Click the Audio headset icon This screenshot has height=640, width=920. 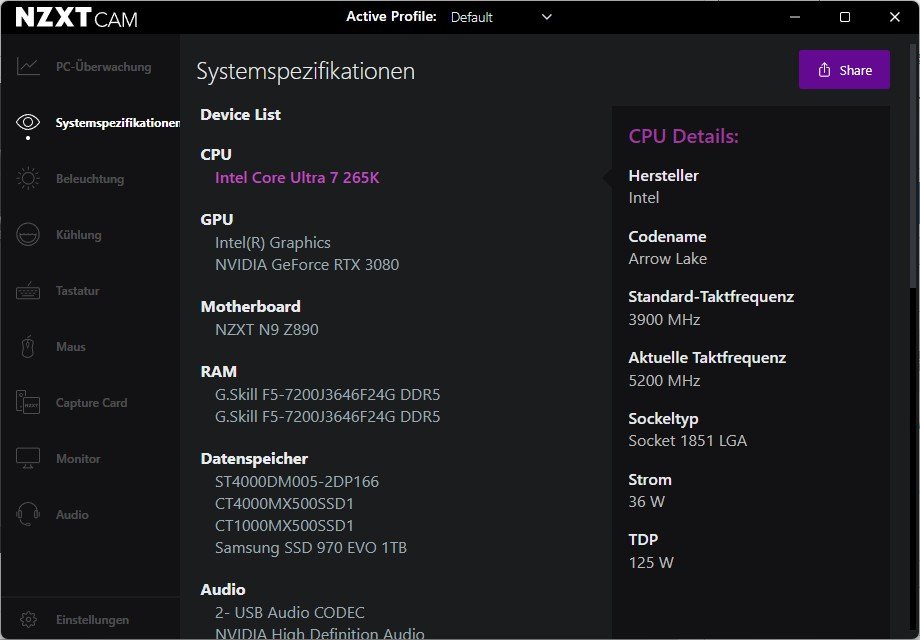point(28,514)
